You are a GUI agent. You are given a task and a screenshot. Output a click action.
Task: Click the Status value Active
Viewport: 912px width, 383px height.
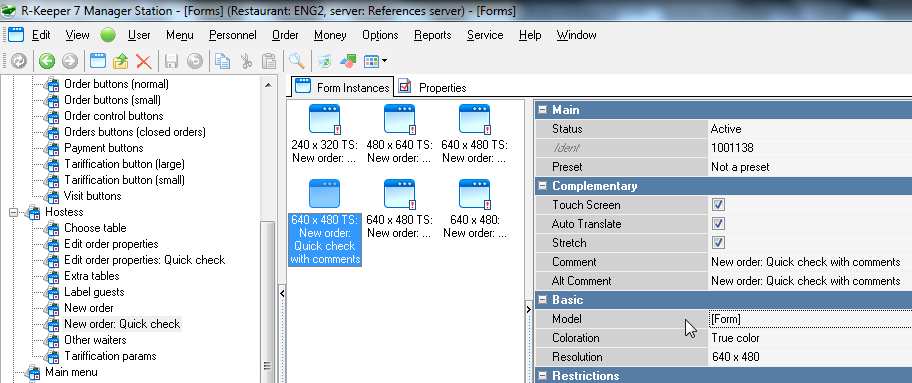pyautogui.click(x=810, y=129)
